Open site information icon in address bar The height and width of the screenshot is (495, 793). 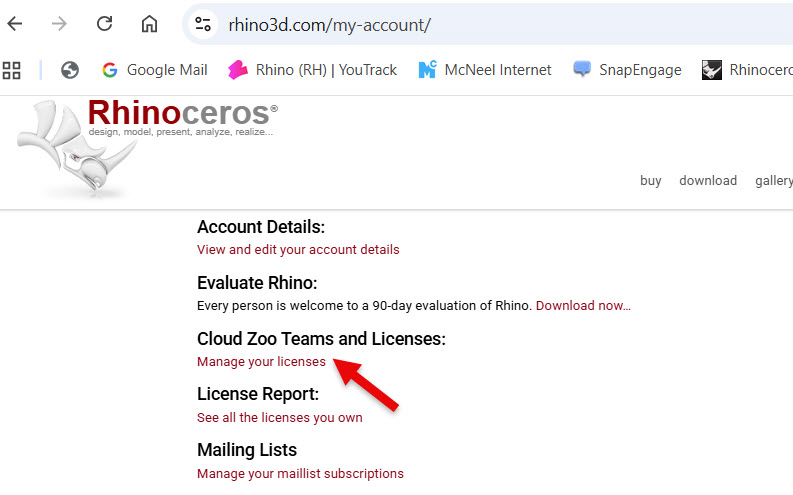pyautogui.click(x=203, y=24)
